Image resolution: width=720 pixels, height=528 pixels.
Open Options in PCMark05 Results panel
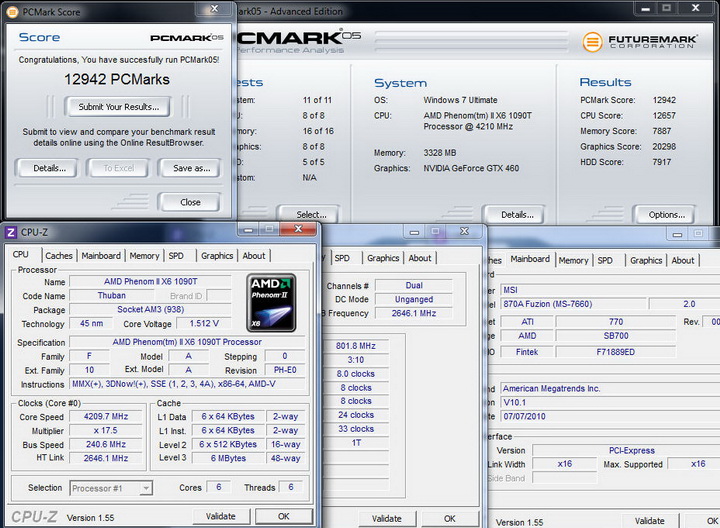pos(666,214)
